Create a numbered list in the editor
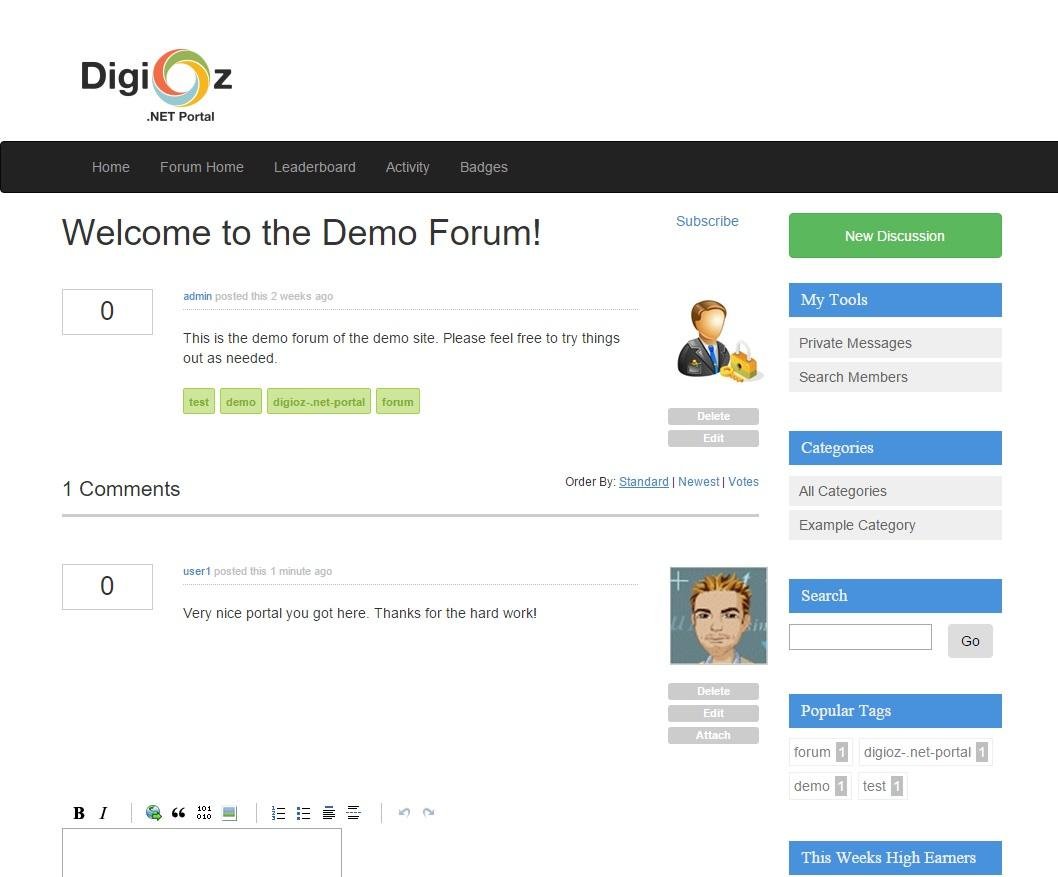The width and height of the screenshot is (1058, 877). [x=278, y=813]
